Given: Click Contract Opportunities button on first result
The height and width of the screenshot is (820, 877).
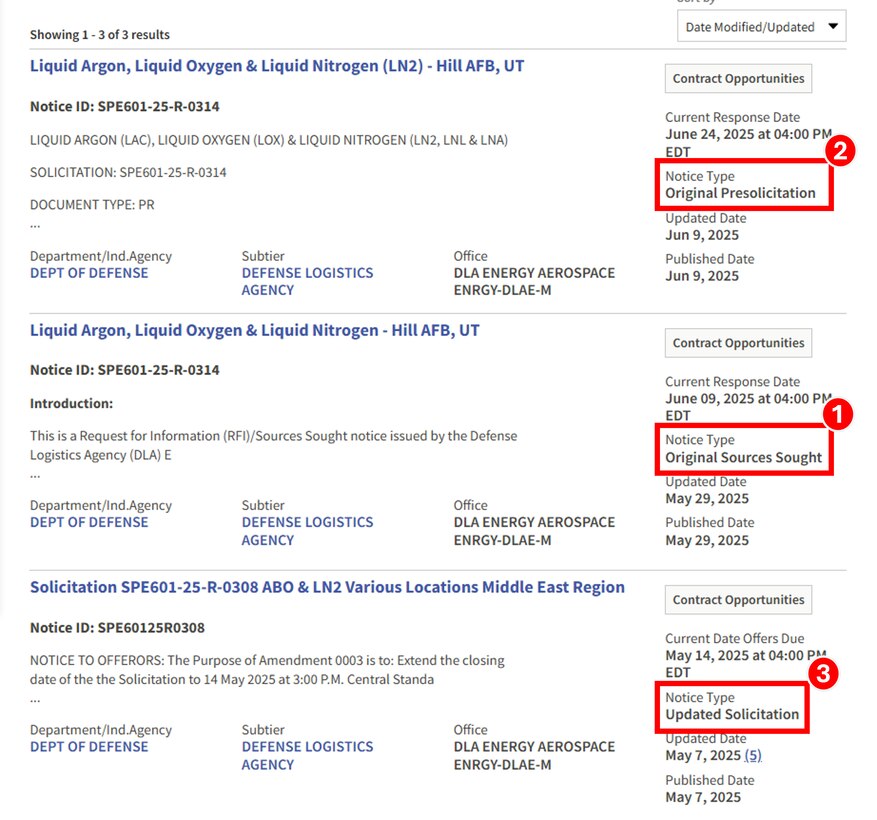Looking at the screenshot, I should (x=737, y=78).
